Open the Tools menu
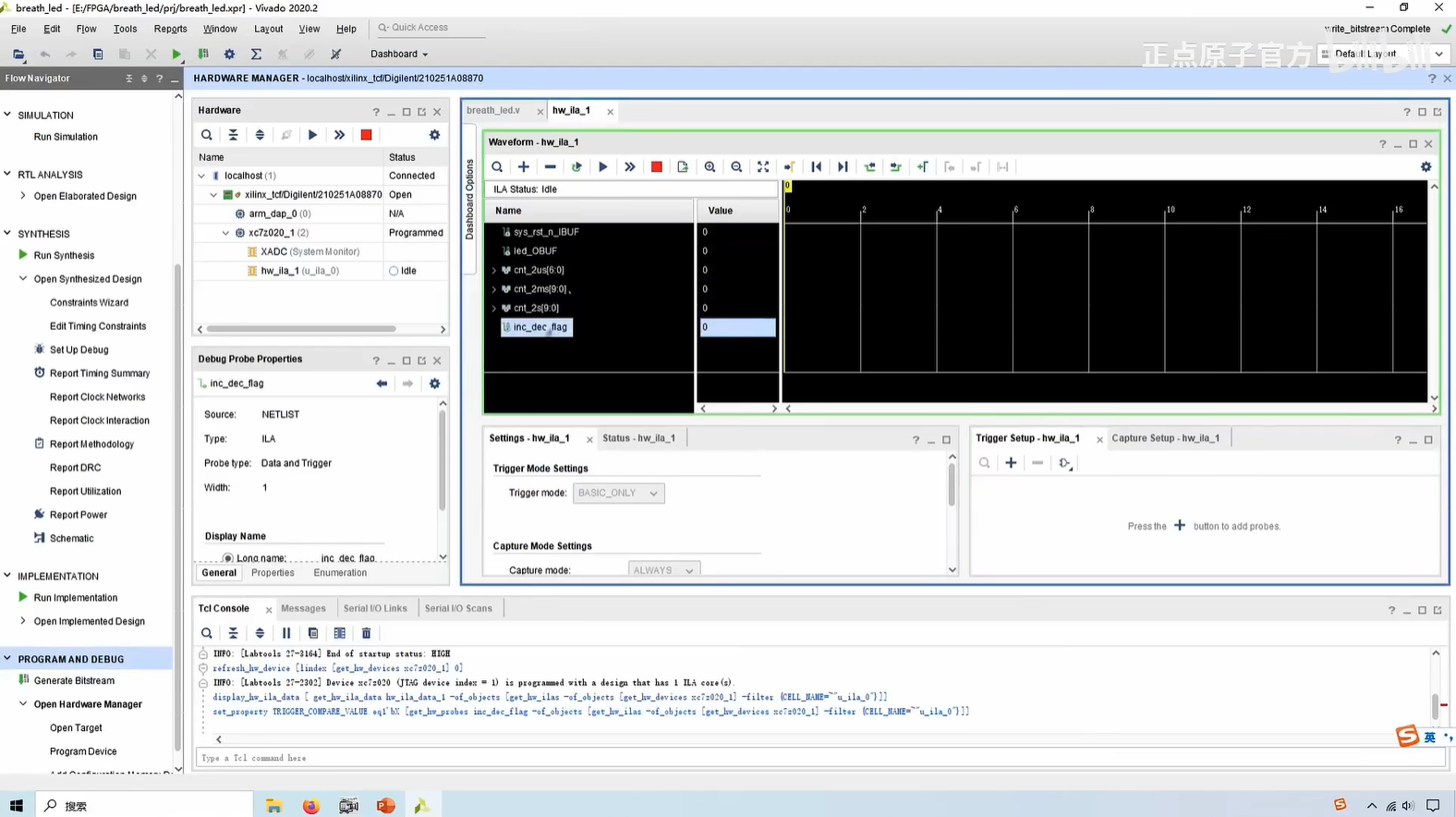1456x817 pixels. [125, 29]
